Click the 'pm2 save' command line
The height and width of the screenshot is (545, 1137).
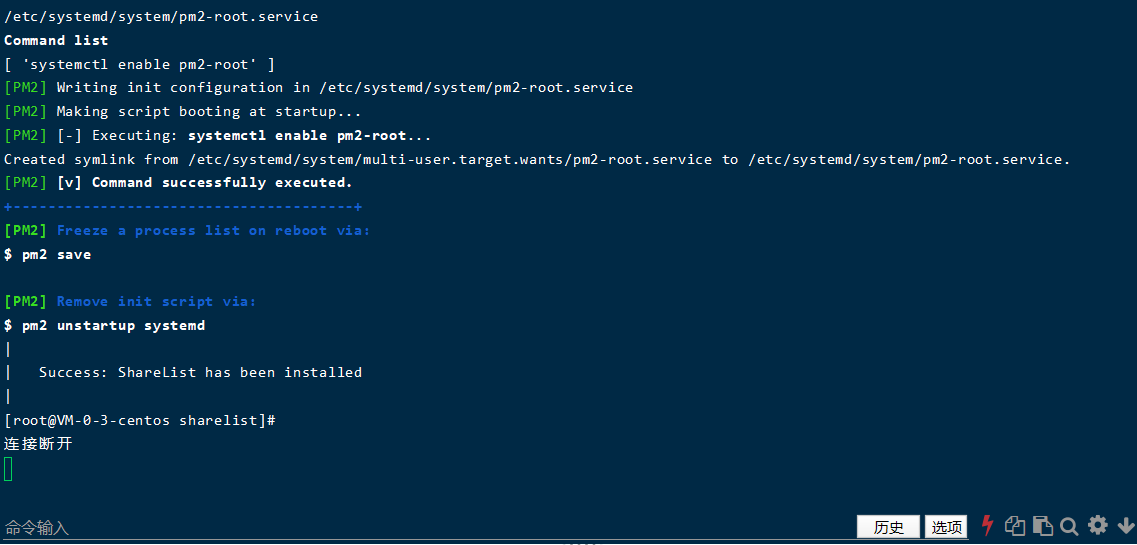tap(48, 255)
